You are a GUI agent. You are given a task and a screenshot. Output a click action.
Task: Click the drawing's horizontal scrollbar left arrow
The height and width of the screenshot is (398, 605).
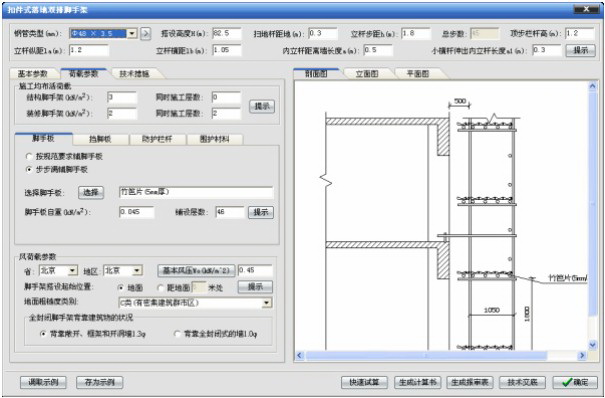point(300,355)
